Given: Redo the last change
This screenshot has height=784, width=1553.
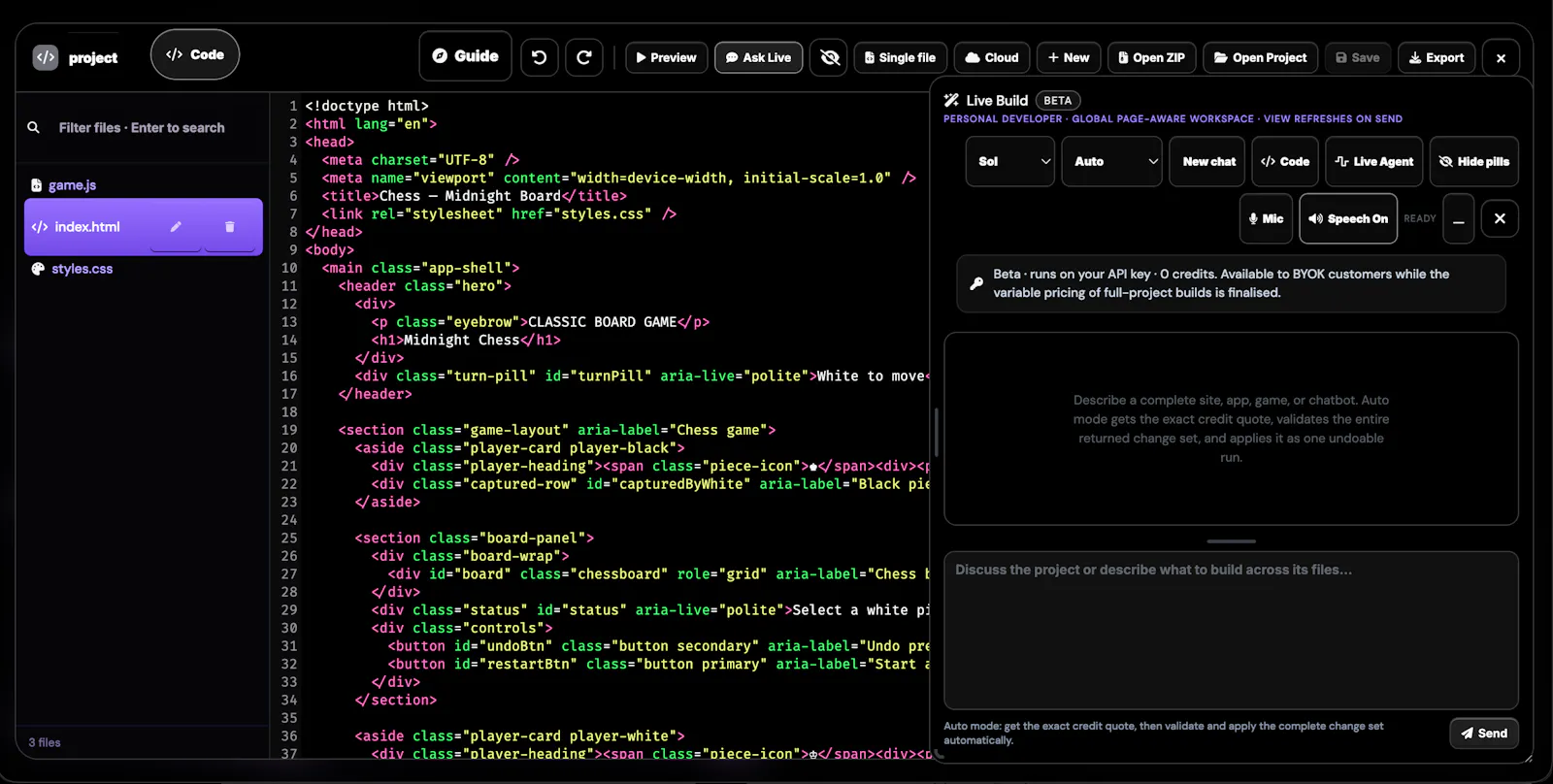Looking at the screenshot, I should (584, 57).
